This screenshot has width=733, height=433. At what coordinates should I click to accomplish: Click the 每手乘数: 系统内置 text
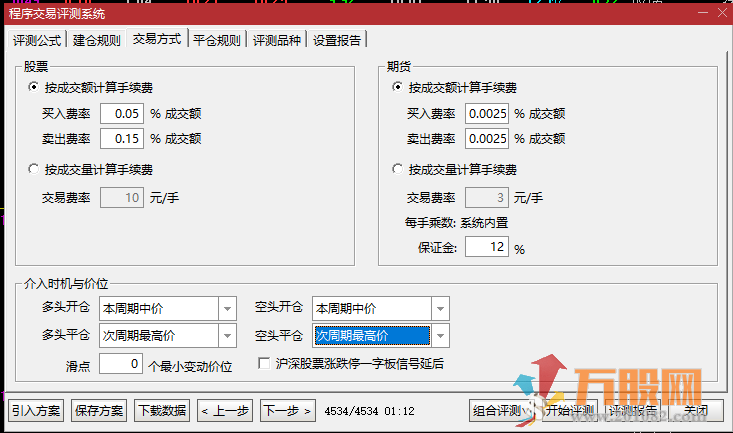457,223
